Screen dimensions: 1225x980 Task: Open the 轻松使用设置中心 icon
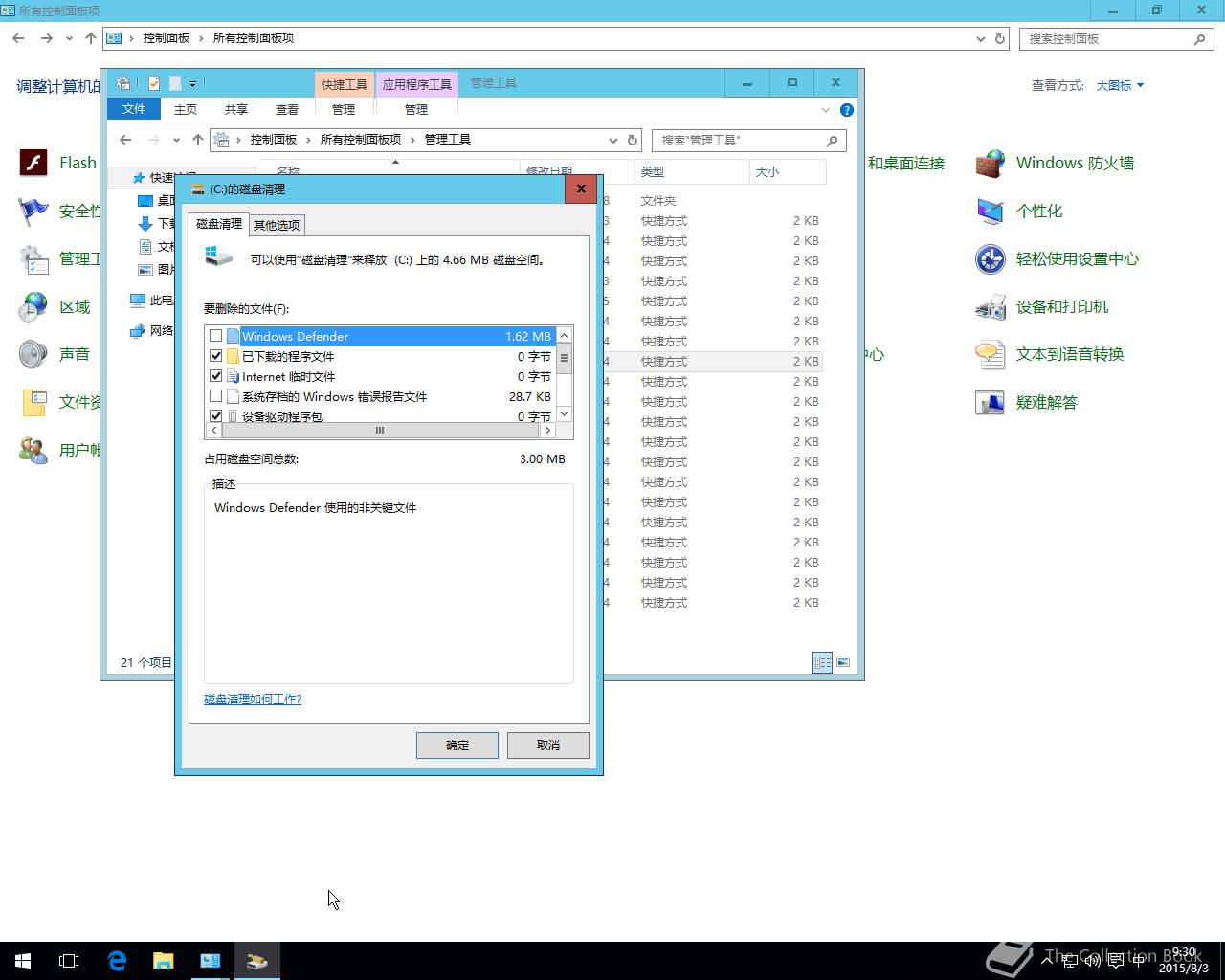pyautogui.click(x=991, y=259)
